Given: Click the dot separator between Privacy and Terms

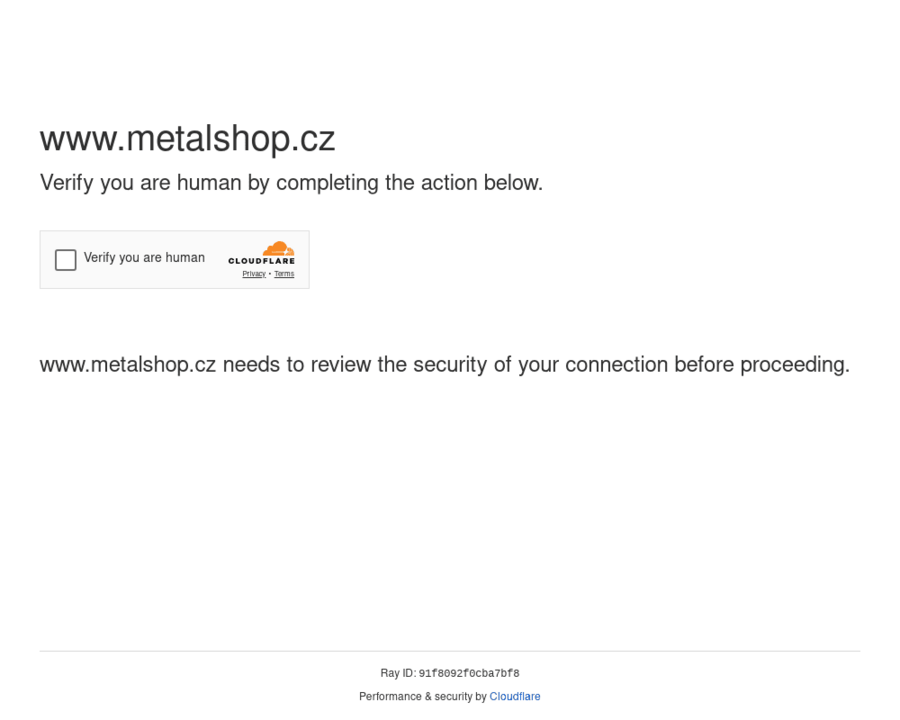Looking at the screenshot, I should [x=270, y=274].
